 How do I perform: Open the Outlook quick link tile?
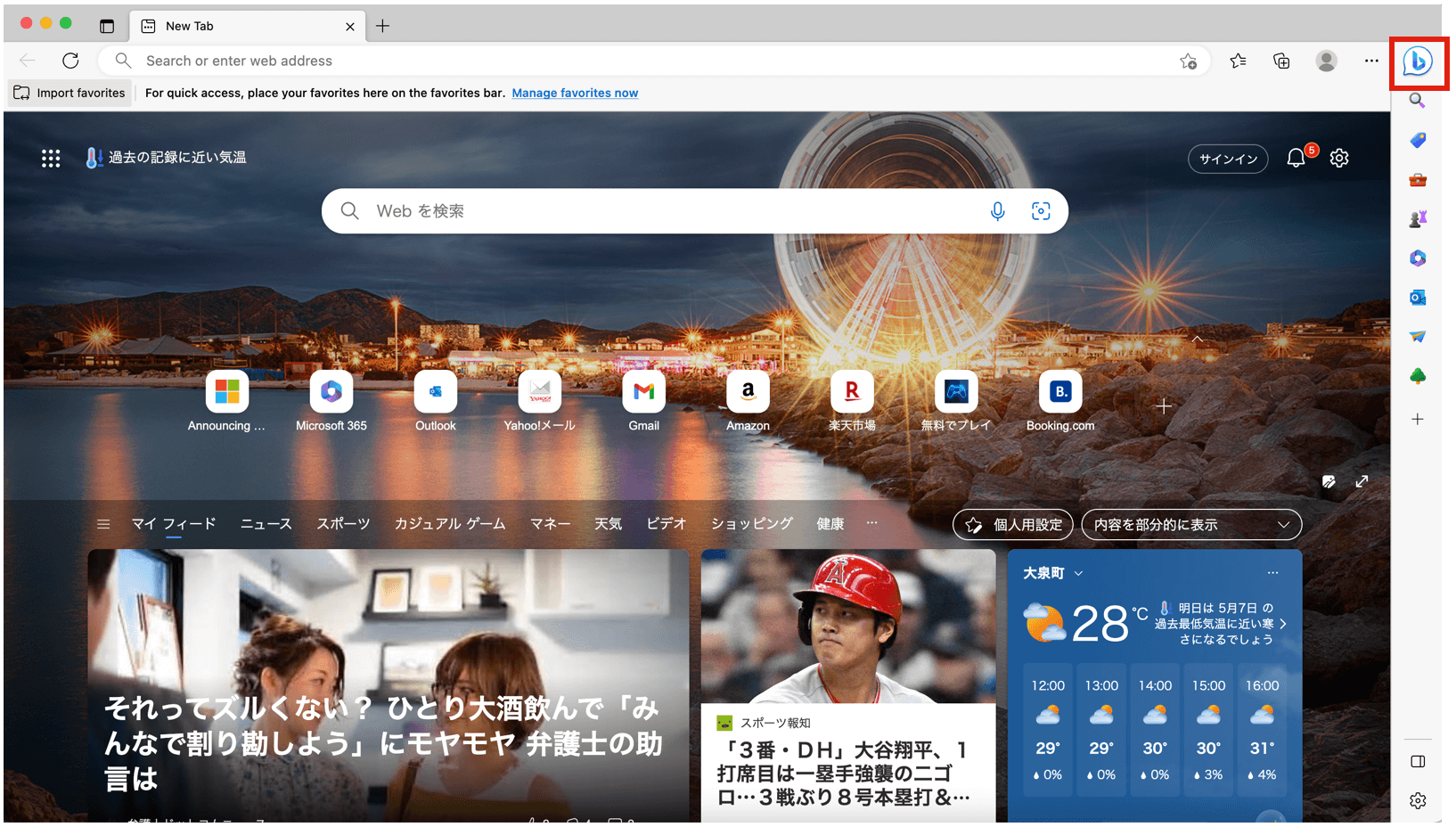[x=436, y=401]
